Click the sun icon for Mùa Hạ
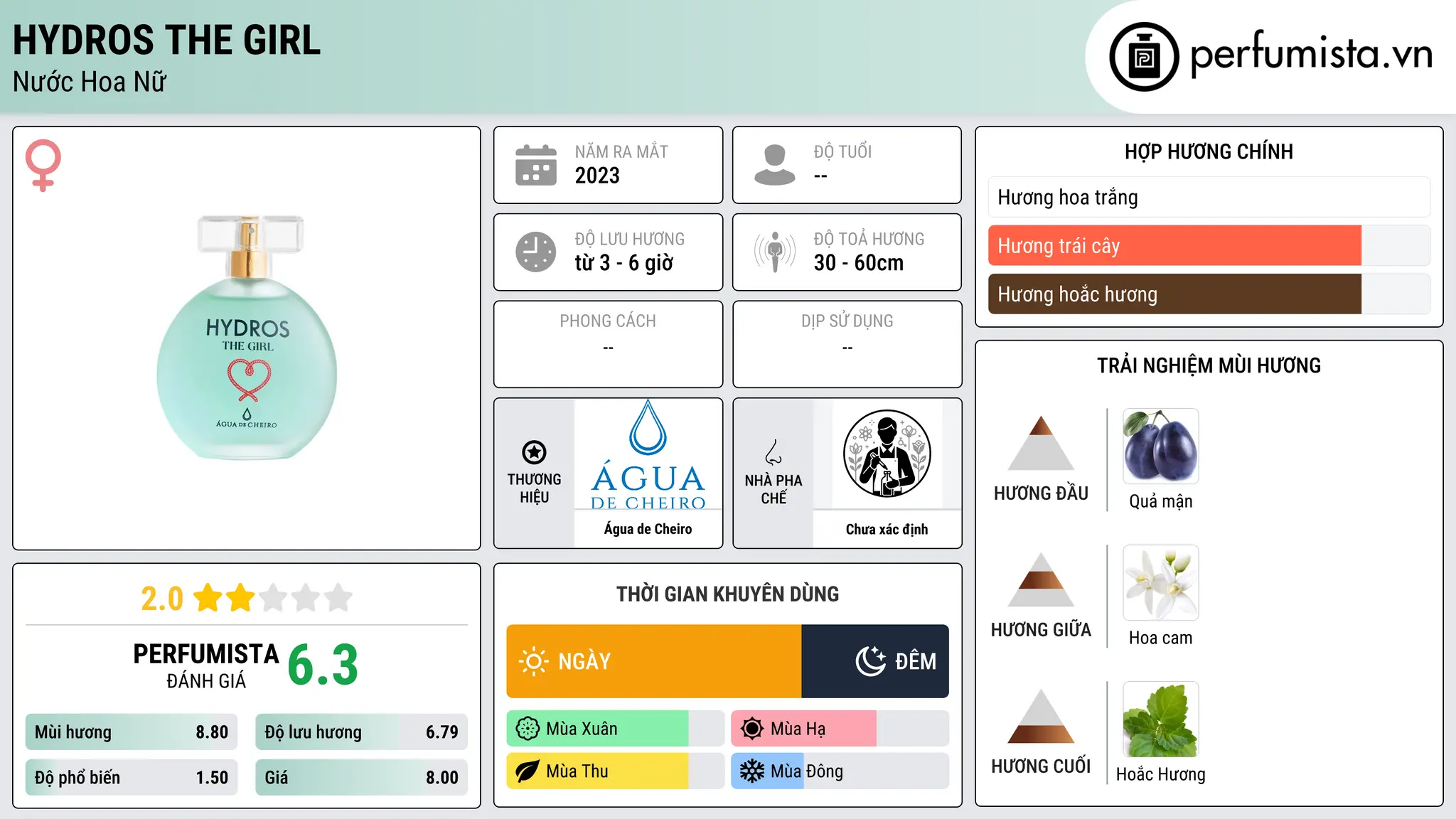1456x819 pixels. [x=752, y=729]
